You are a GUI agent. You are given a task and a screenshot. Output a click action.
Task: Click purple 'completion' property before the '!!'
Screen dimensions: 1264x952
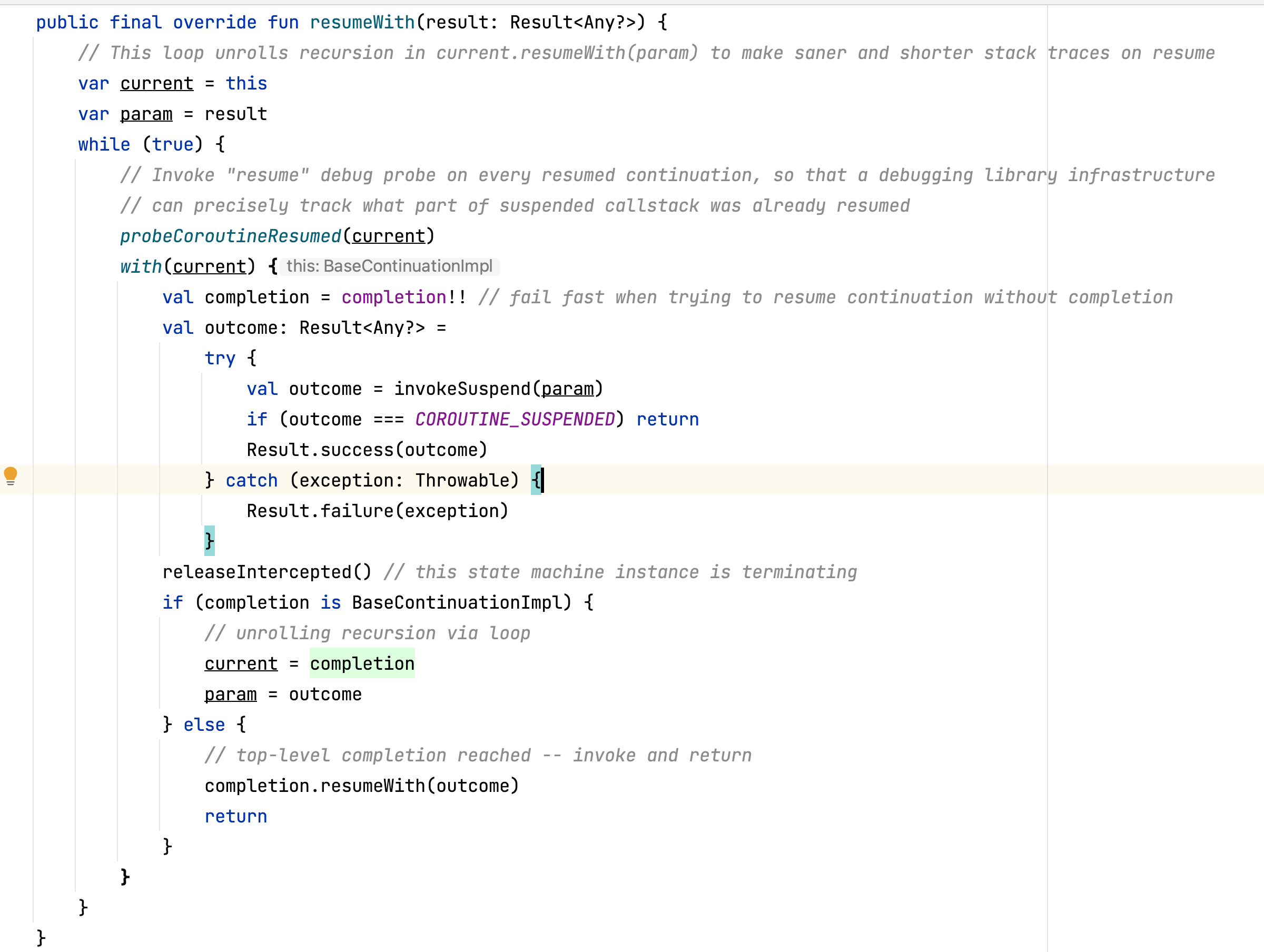pos(394,297)
